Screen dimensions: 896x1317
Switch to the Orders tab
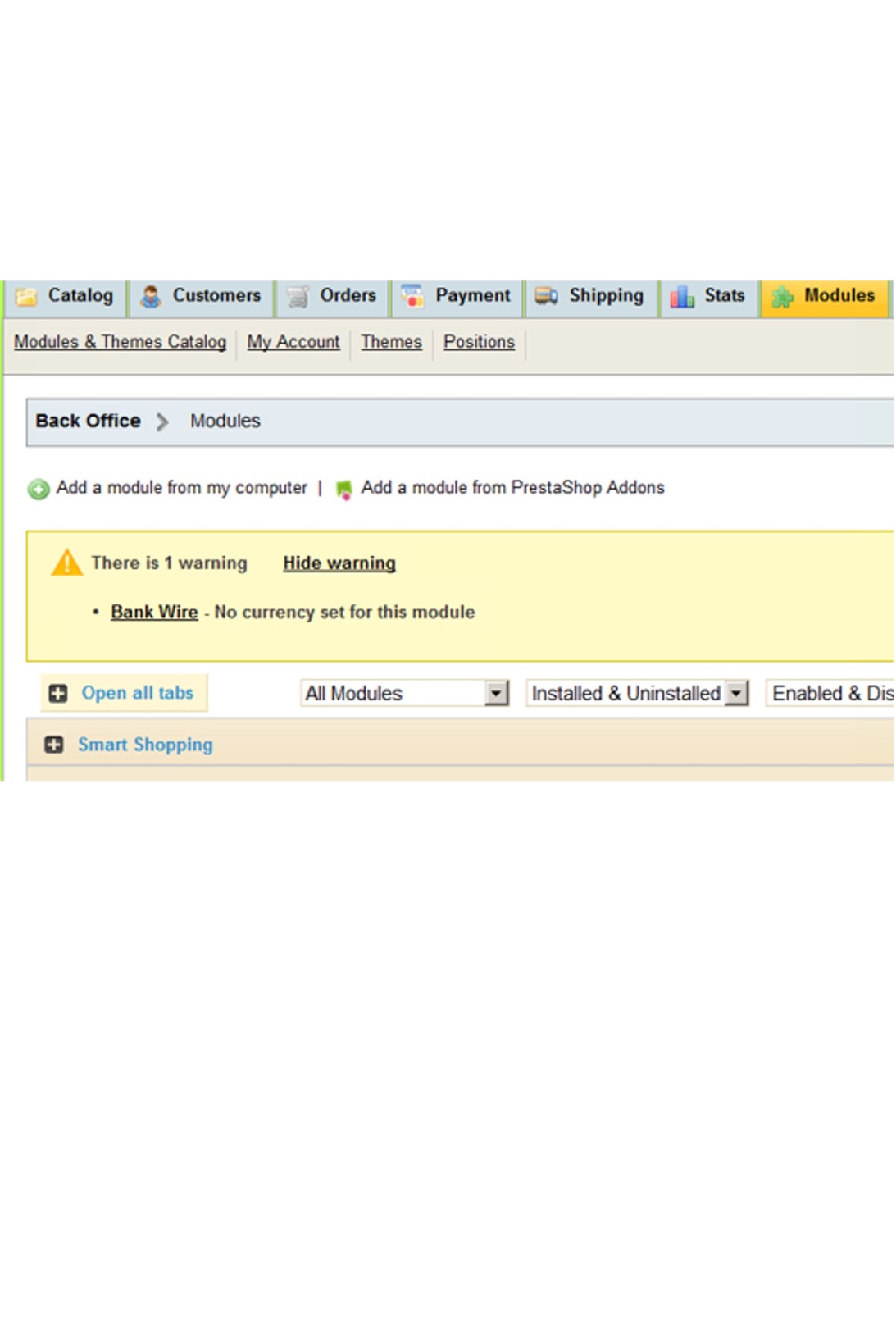tap(332, 297)
